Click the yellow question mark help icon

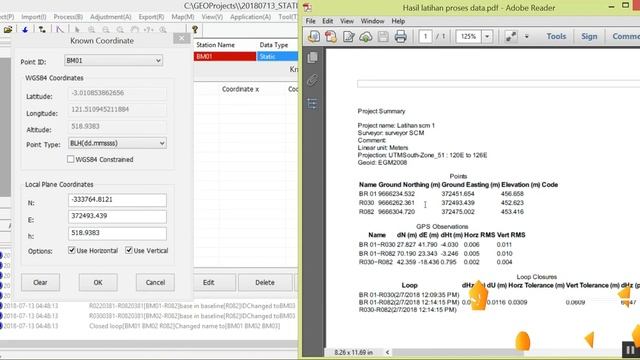tap(195, 29)
